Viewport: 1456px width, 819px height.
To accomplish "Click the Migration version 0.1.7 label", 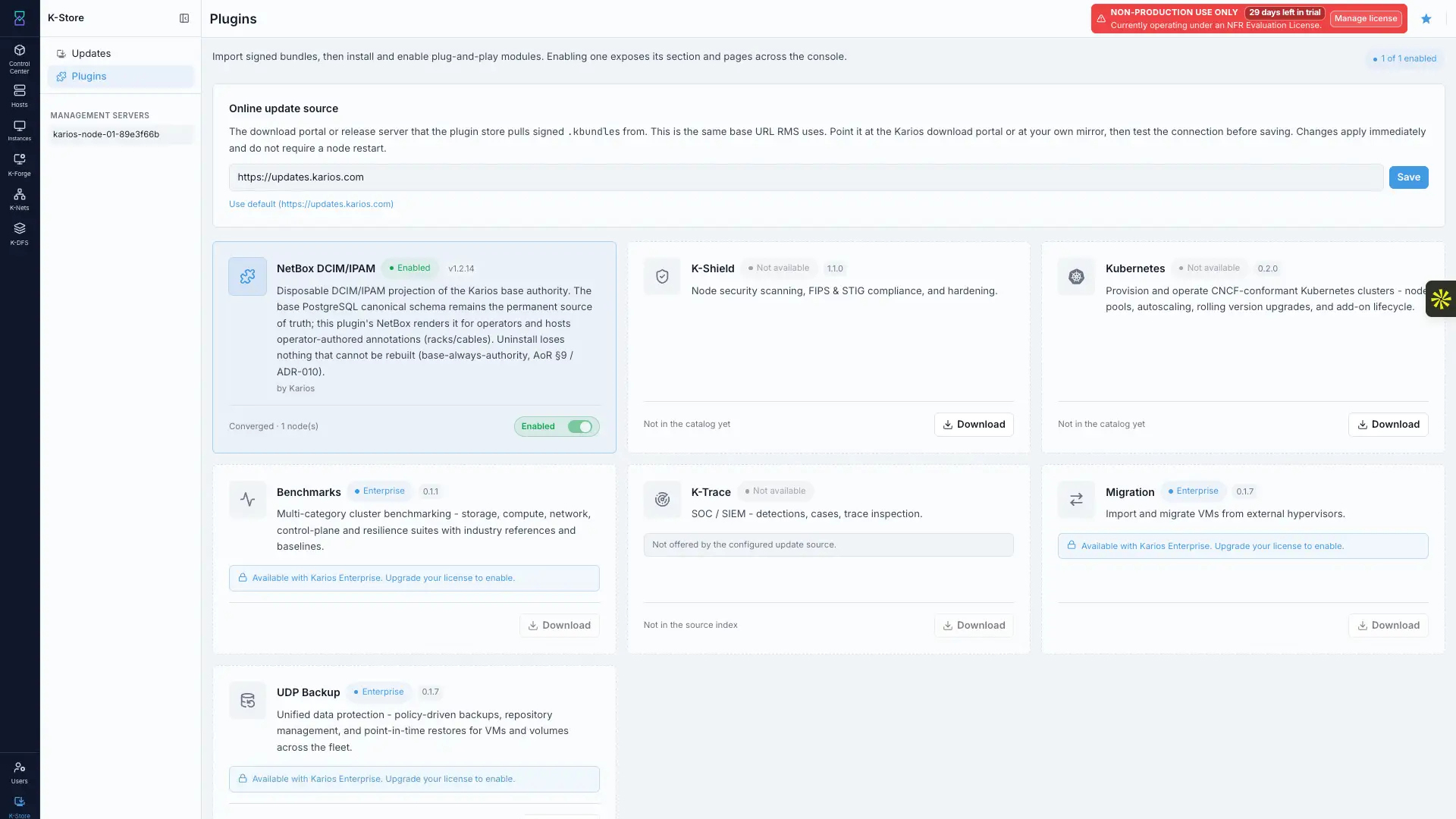I will click(x=1244, y=492).
